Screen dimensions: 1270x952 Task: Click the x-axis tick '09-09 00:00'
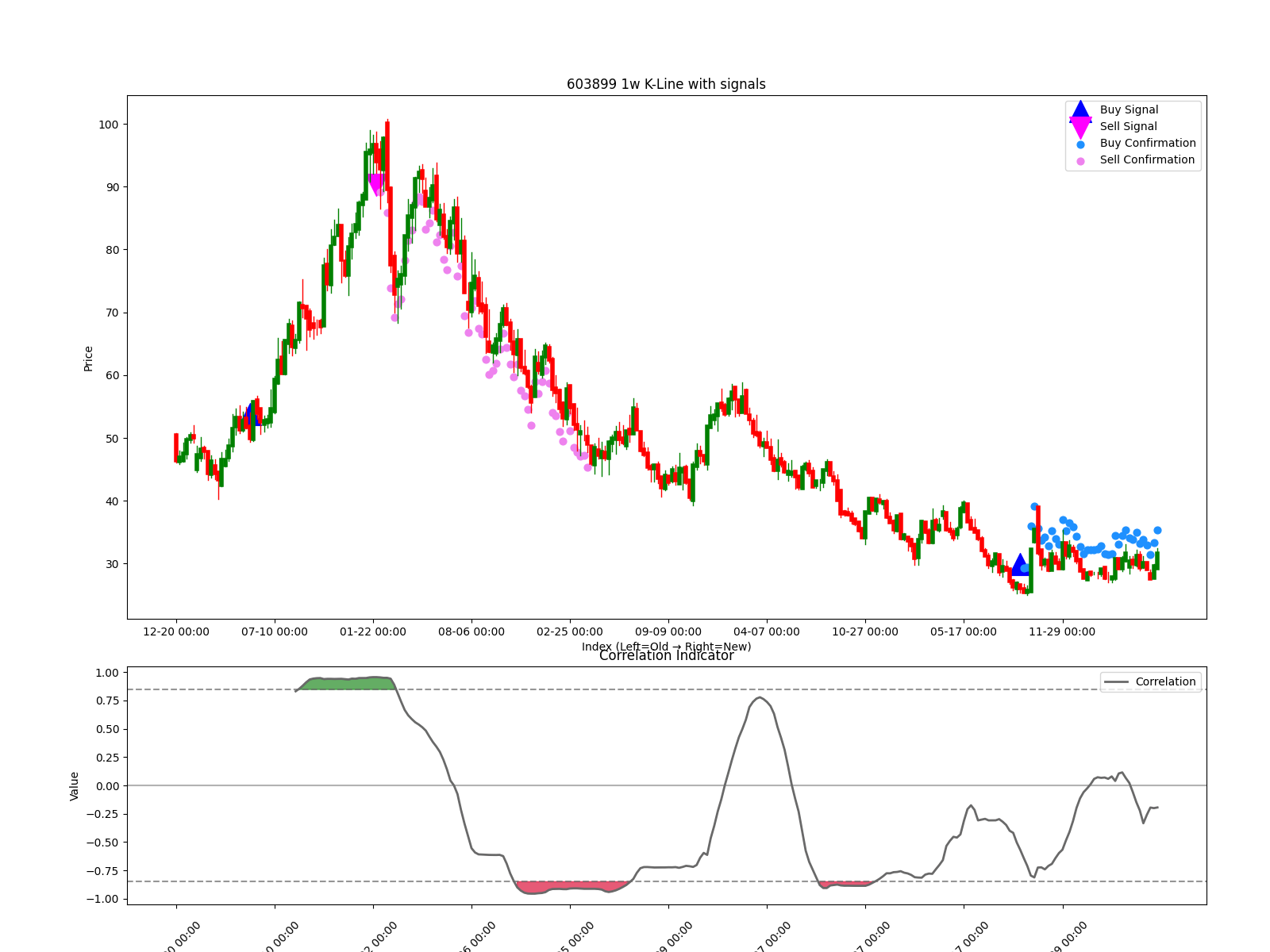[668, 631]
